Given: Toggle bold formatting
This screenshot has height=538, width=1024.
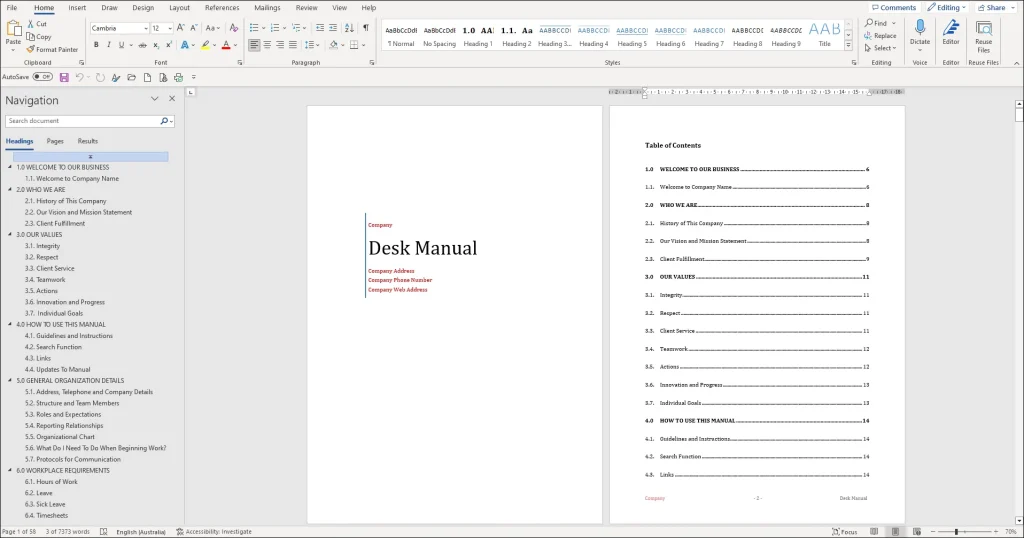Looking at the screenshot, I should click(96, 45).
